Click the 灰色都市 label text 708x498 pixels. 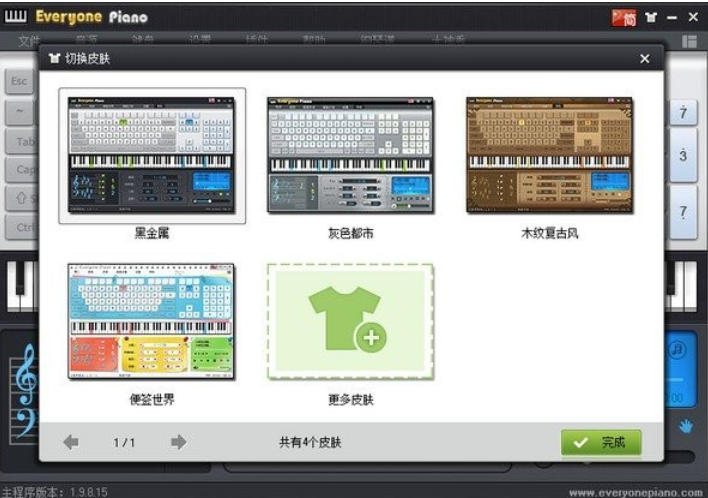pyautogui.click(x=350, y=233)
